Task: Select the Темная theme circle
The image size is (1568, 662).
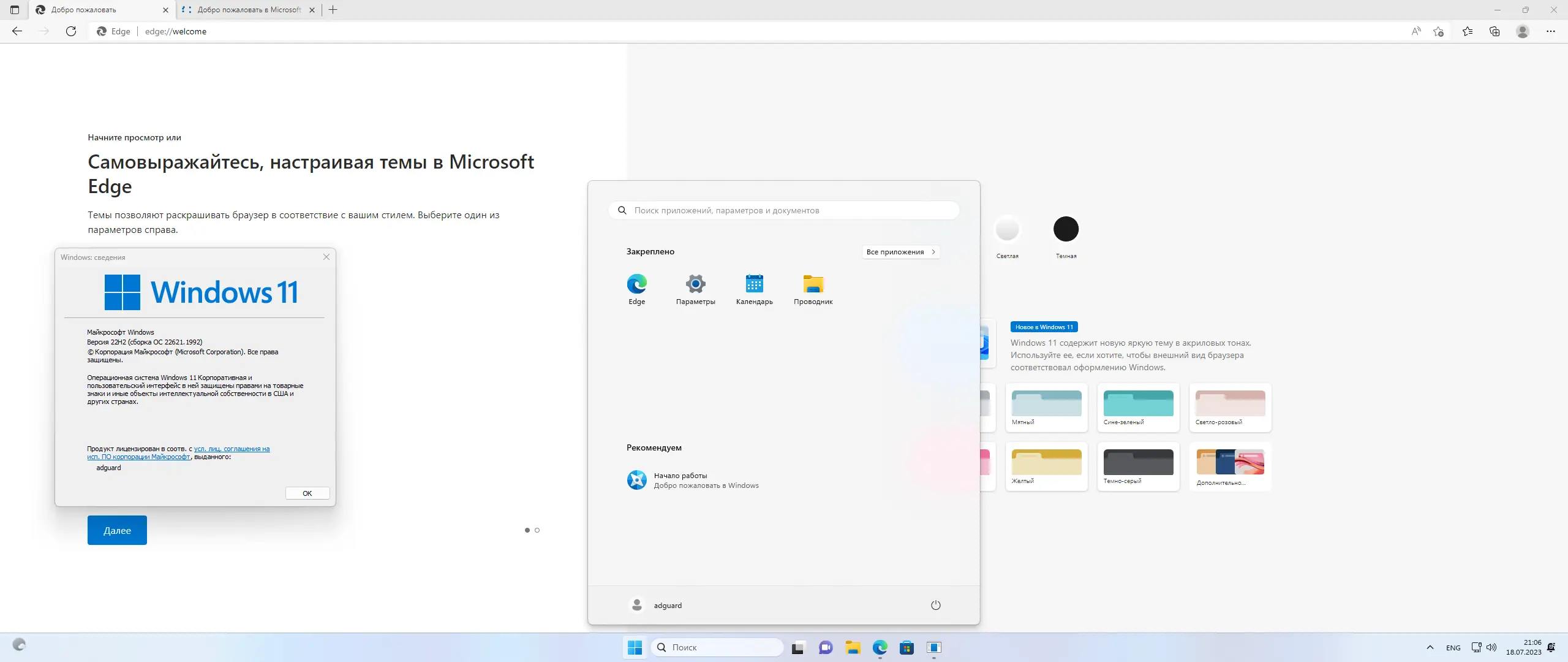Action: coord(1065,229)
